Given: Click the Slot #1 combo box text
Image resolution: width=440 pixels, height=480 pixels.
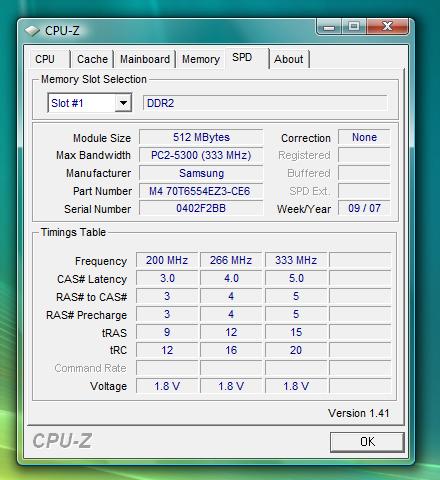Looking at the screenshot, I should tap(67, 103).
